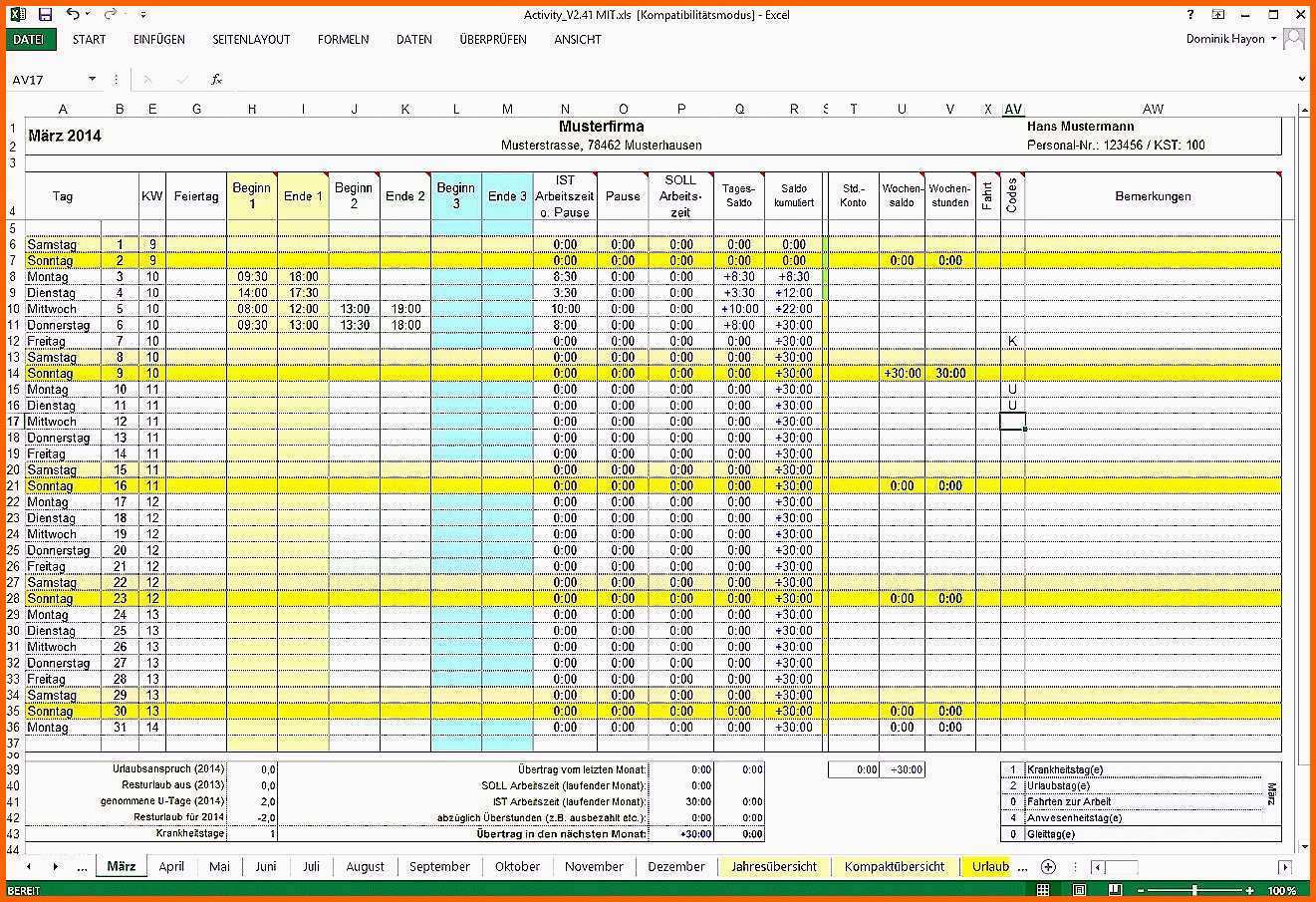
Task: Select row 17 header
Action: pos(13,422)
